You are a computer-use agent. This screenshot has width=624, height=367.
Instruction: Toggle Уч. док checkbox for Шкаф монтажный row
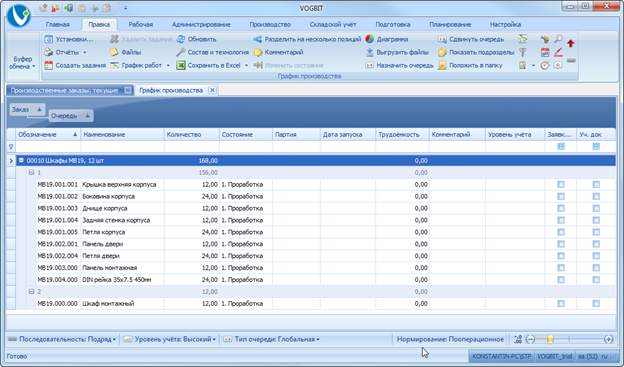click(596, 304)
